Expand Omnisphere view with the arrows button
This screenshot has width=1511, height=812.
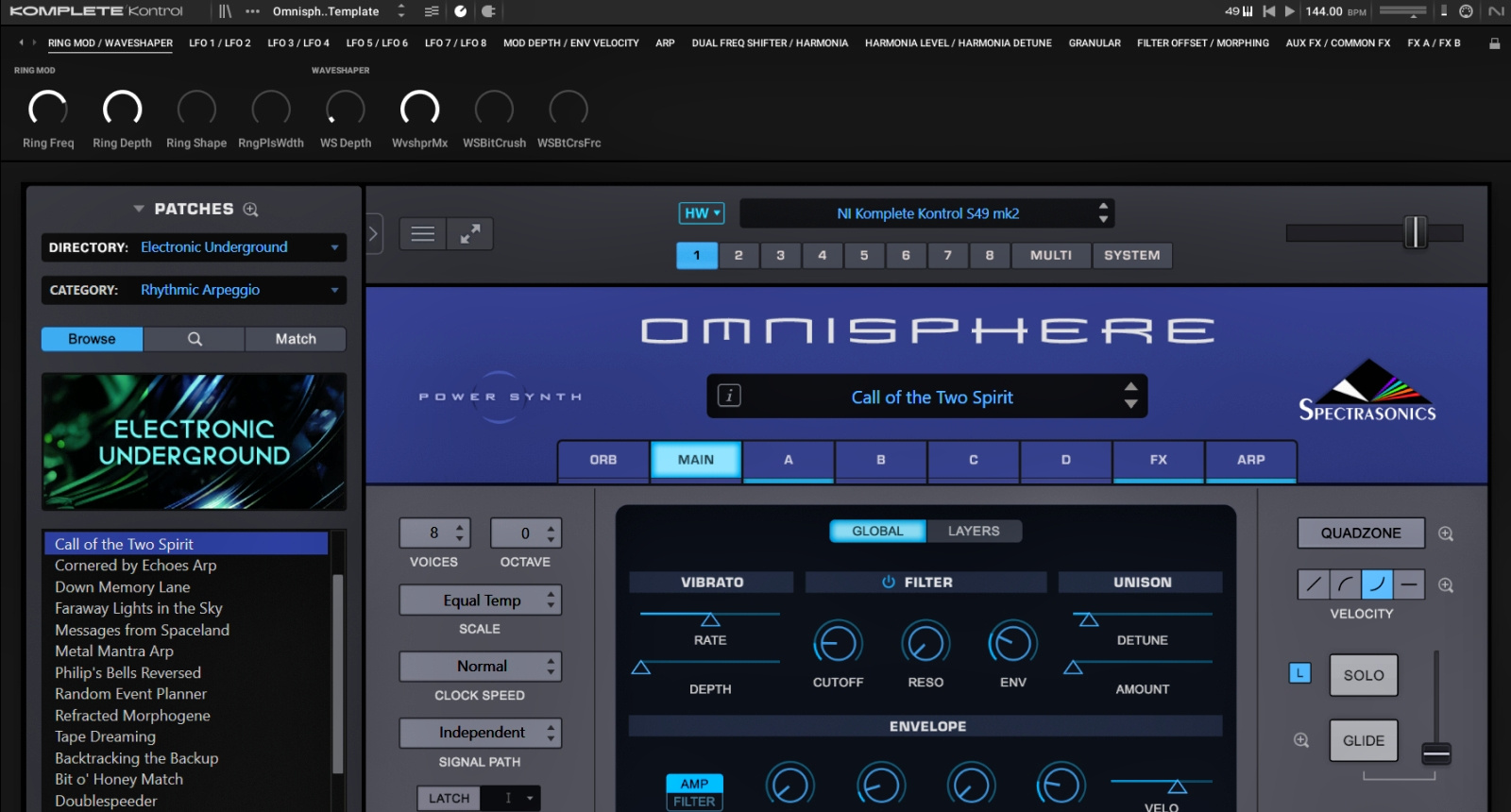[470, 233]
